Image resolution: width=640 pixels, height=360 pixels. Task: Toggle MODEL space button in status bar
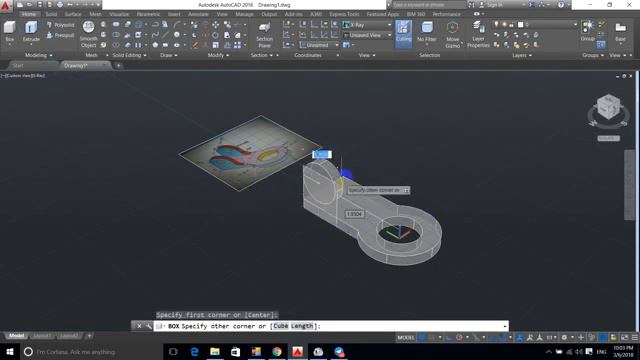tap(406, 338)
